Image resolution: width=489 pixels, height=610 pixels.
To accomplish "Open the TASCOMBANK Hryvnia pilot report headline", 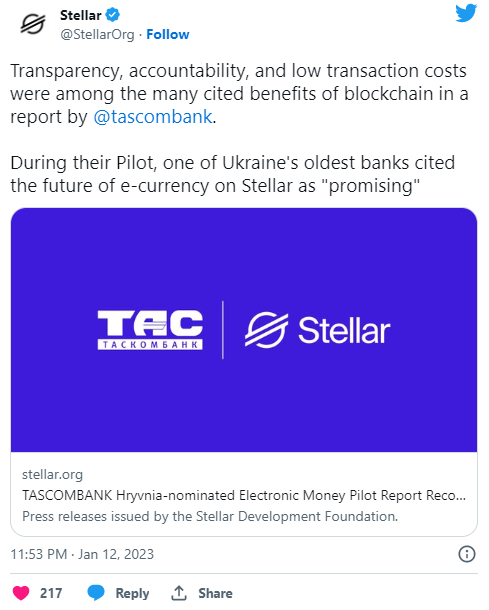I will [244, 495].
